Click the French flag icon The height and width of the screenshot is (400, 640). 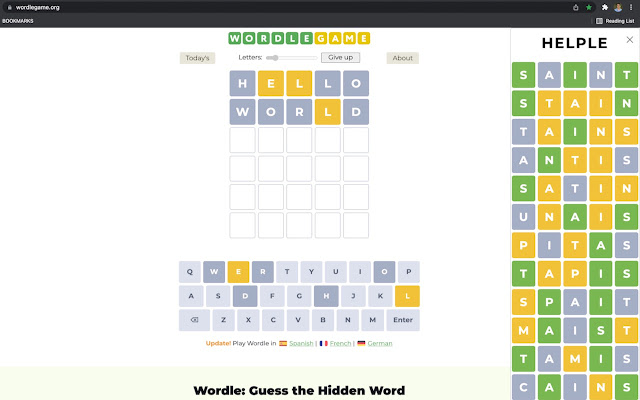point(324,343)
